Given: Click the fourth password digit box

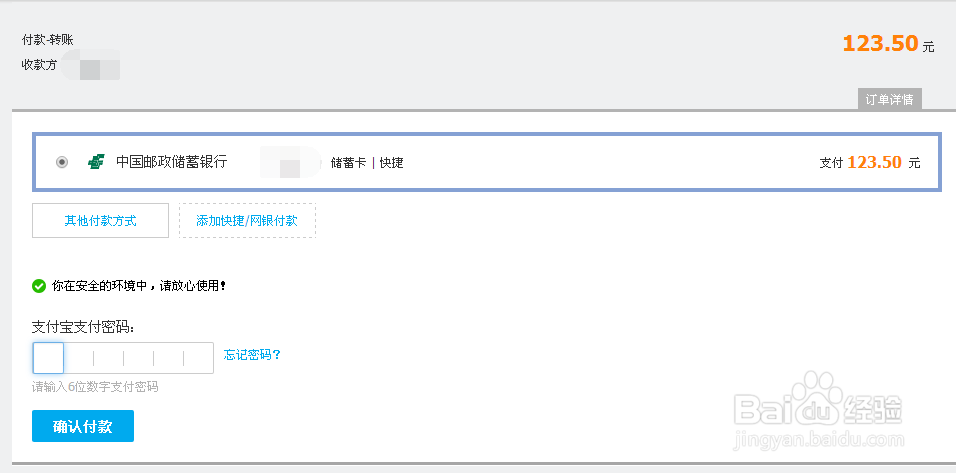Looking at the screenshot, I should [x=138, y=358].
